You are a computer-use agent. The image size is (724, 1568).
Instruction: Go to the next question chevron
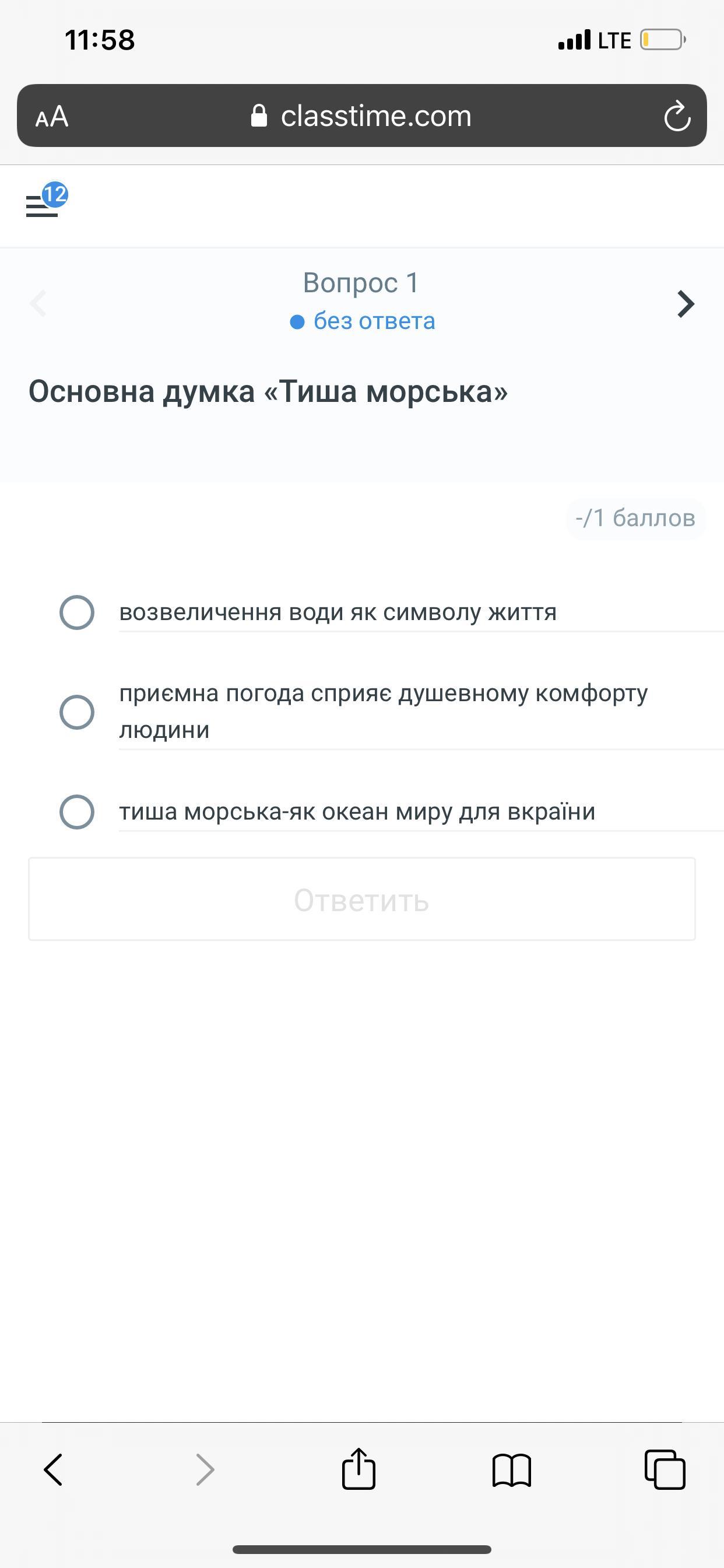(x=686, y=304)
